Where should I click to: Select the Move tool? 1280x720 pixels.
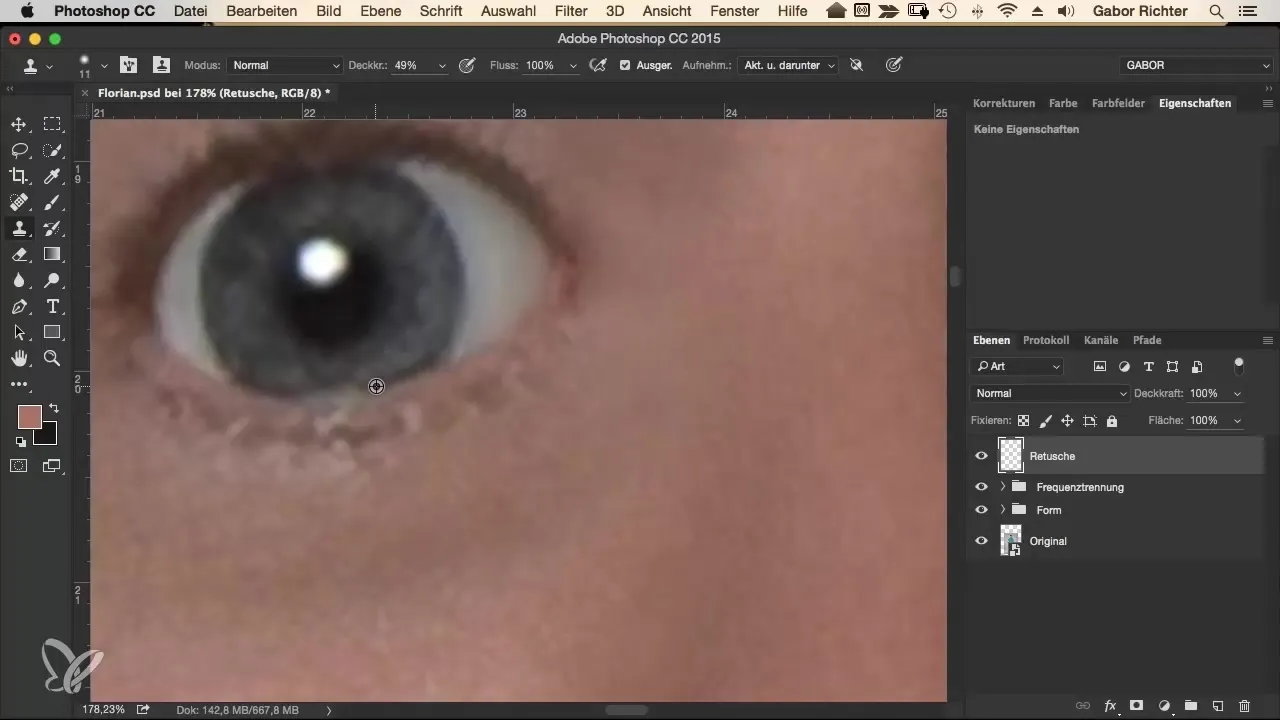(19, 125)
